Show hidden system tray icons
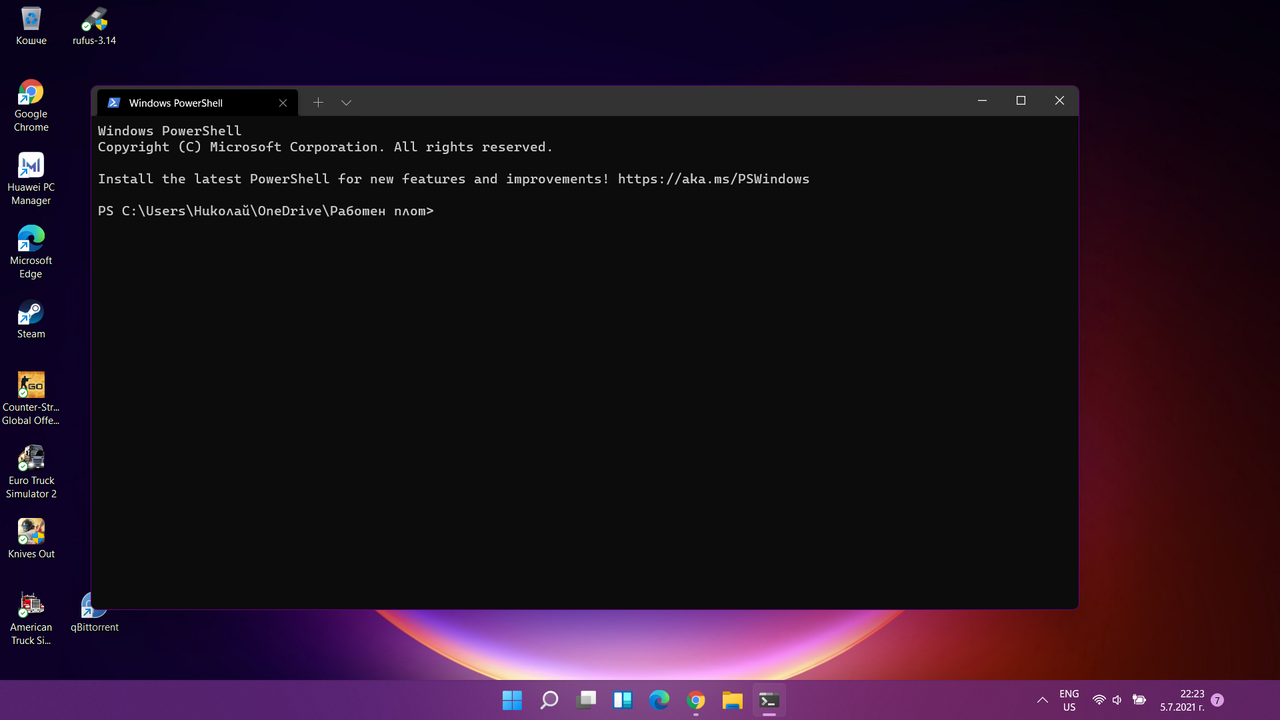Screen dimensions: 1280x720 coord(1042,700)
